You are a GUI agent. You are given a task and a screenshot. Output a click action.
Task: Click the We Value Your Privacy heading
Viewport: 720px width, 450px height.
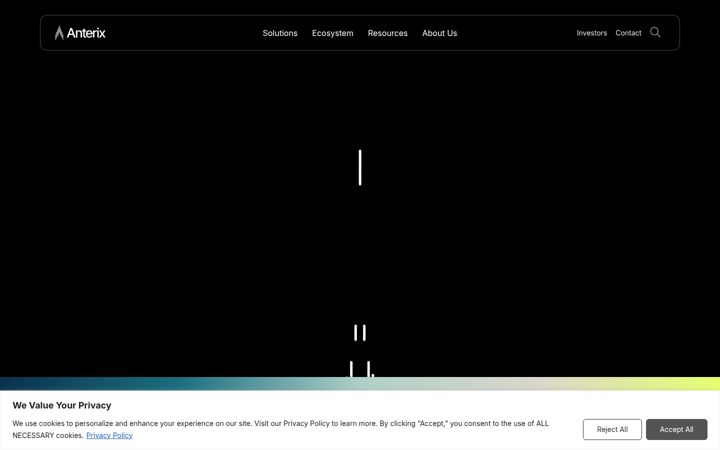pyautogui.click(x=62, y=405)
